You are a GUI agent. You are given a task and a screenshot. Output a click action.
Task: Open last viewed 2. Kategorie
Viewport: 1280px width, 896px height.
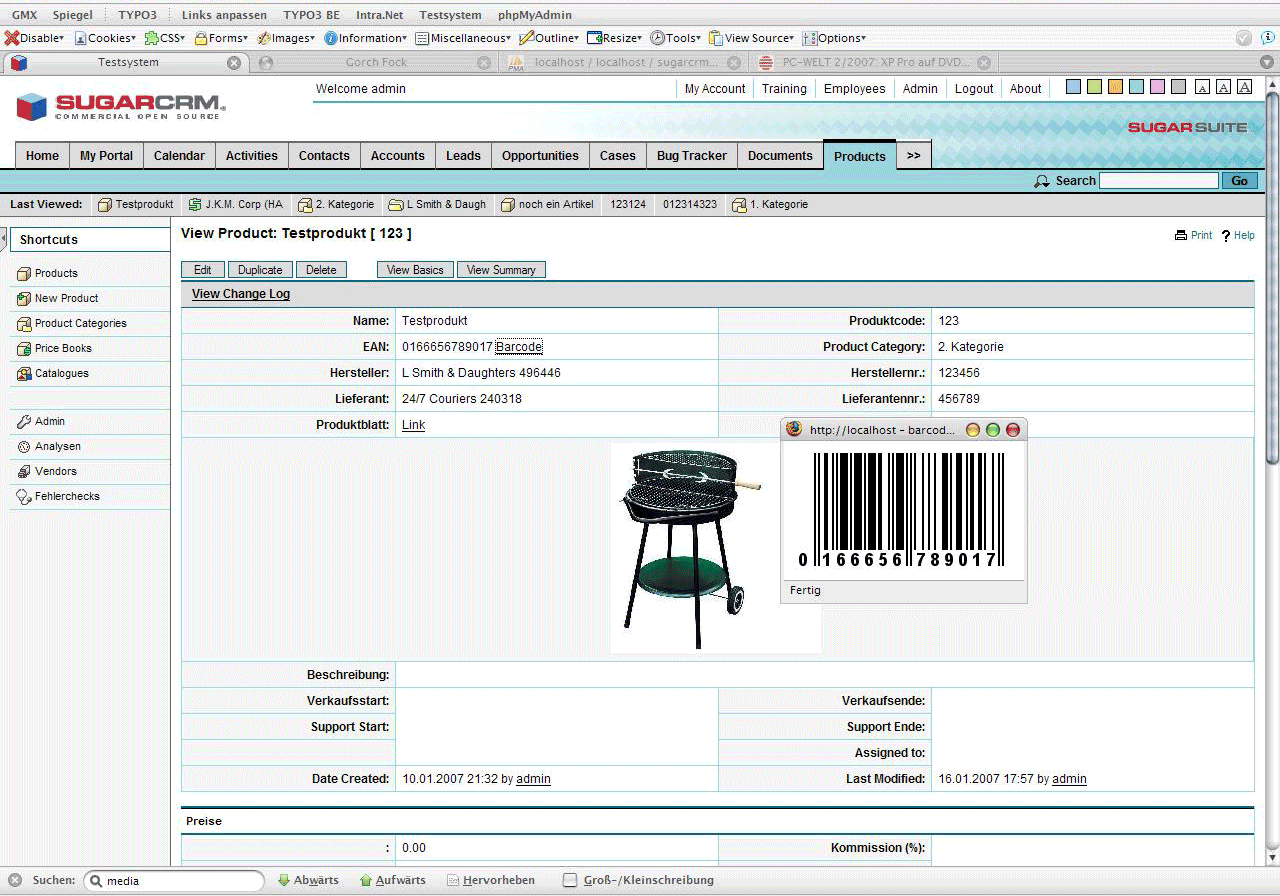(x=336, y=204)
